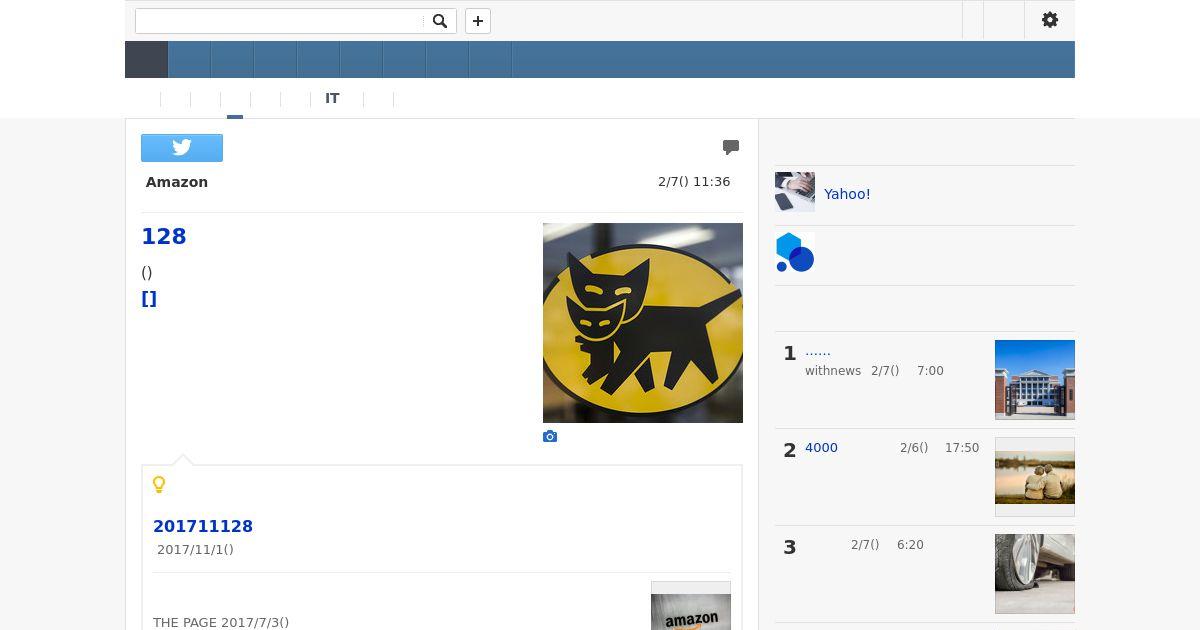Image resolution: width=1200 pixels, height=630 pixels.
Task: Open ranking item 1 link "......"
Action: 818,351
